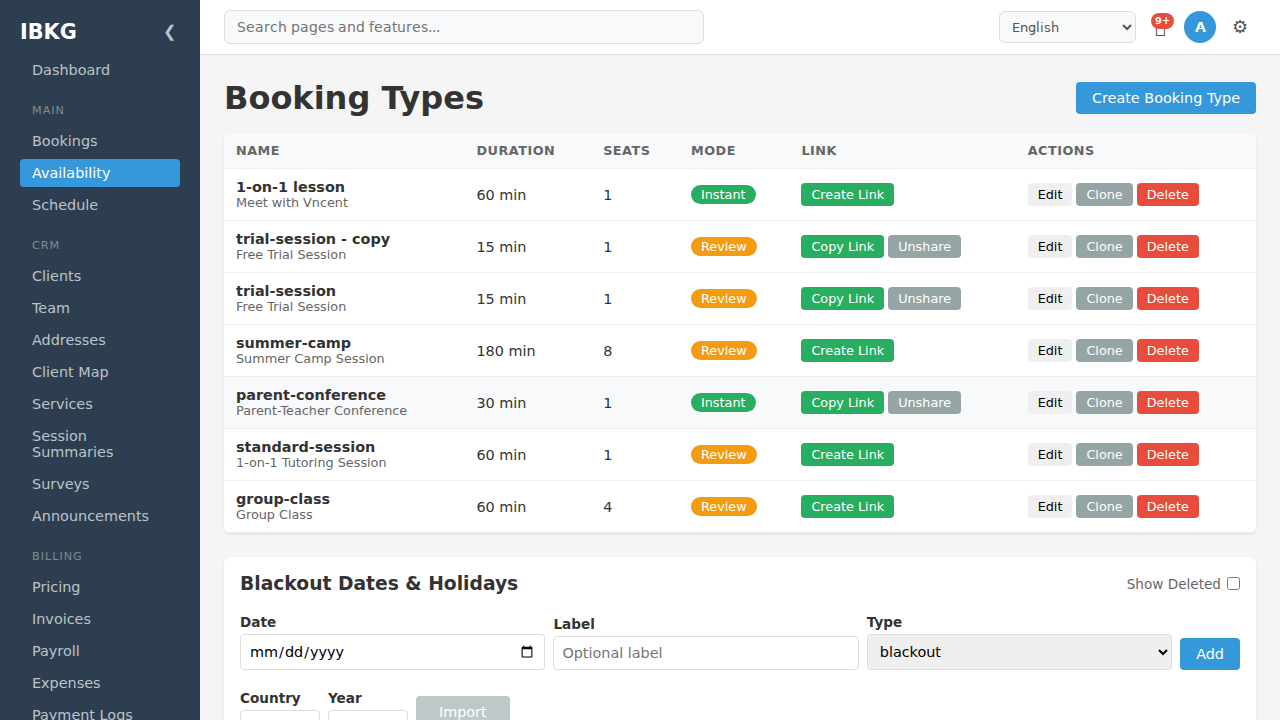1280x720 pixels.
Task: Unshare the parent-conference link
Action: 924,403
